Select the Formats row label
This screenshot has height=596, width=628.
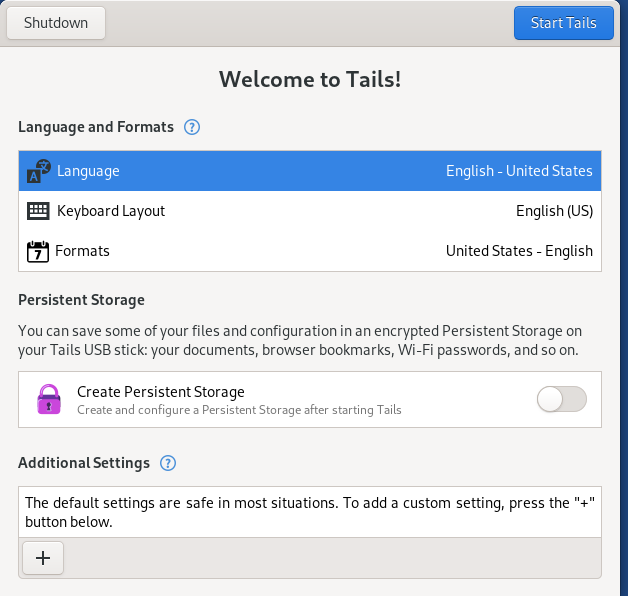click(x=82, y=251)
